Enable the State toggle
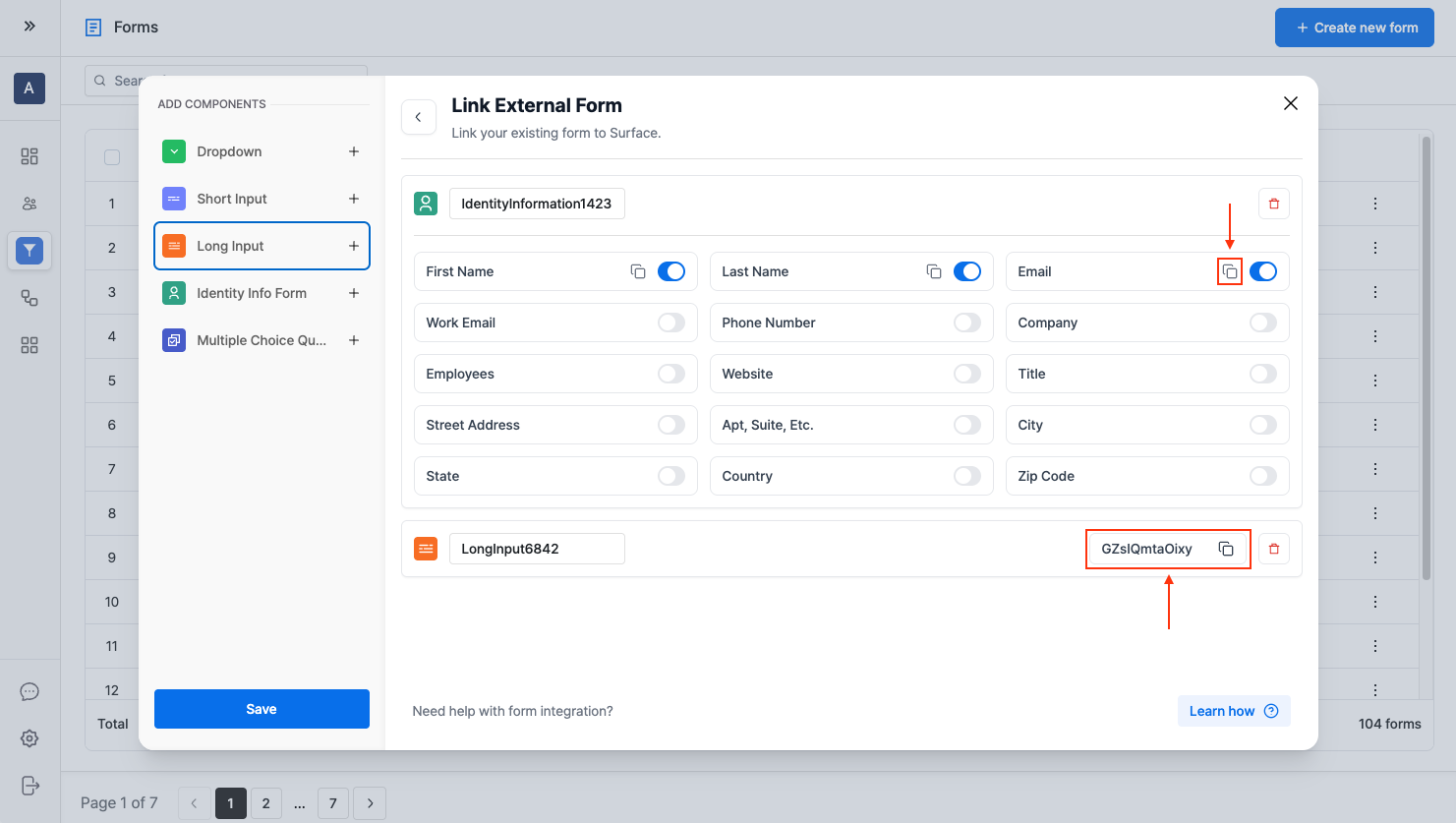This screenshot has height=823, width=1456. coord(671,476)
